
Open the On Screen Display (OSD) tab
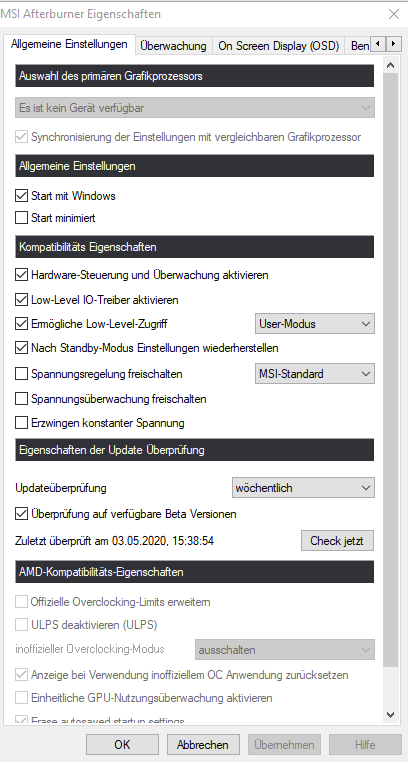click(x=278, y=46)
